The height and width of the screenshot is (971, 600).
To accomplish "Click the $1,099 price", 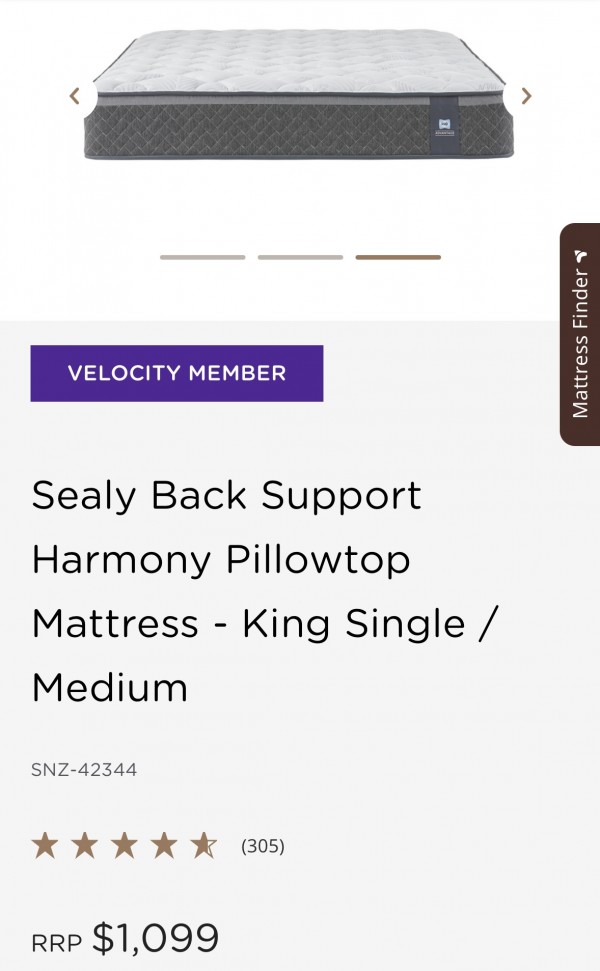I will 155,938.
